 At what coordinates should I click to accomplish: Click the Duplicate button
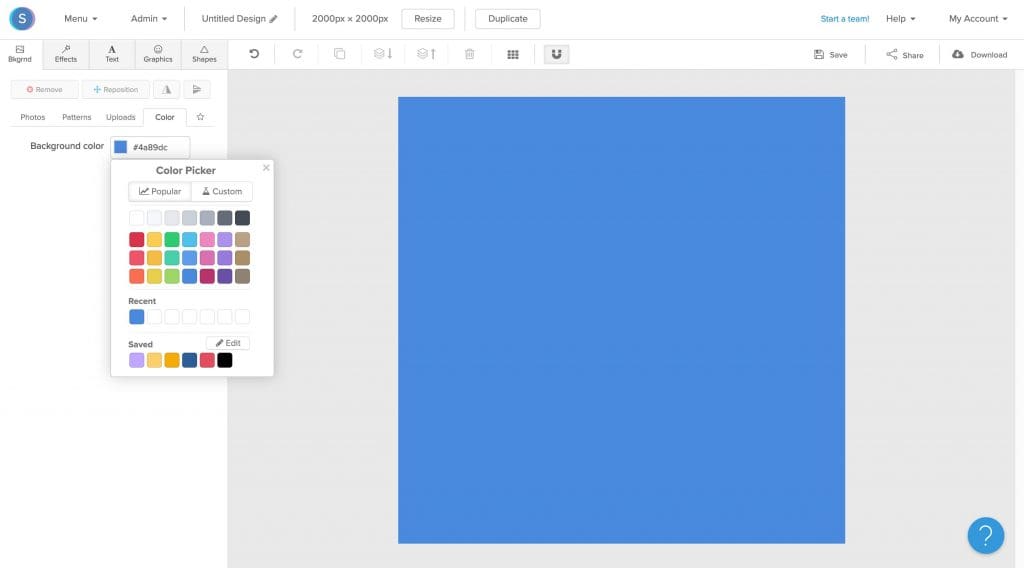coord(507,19)
